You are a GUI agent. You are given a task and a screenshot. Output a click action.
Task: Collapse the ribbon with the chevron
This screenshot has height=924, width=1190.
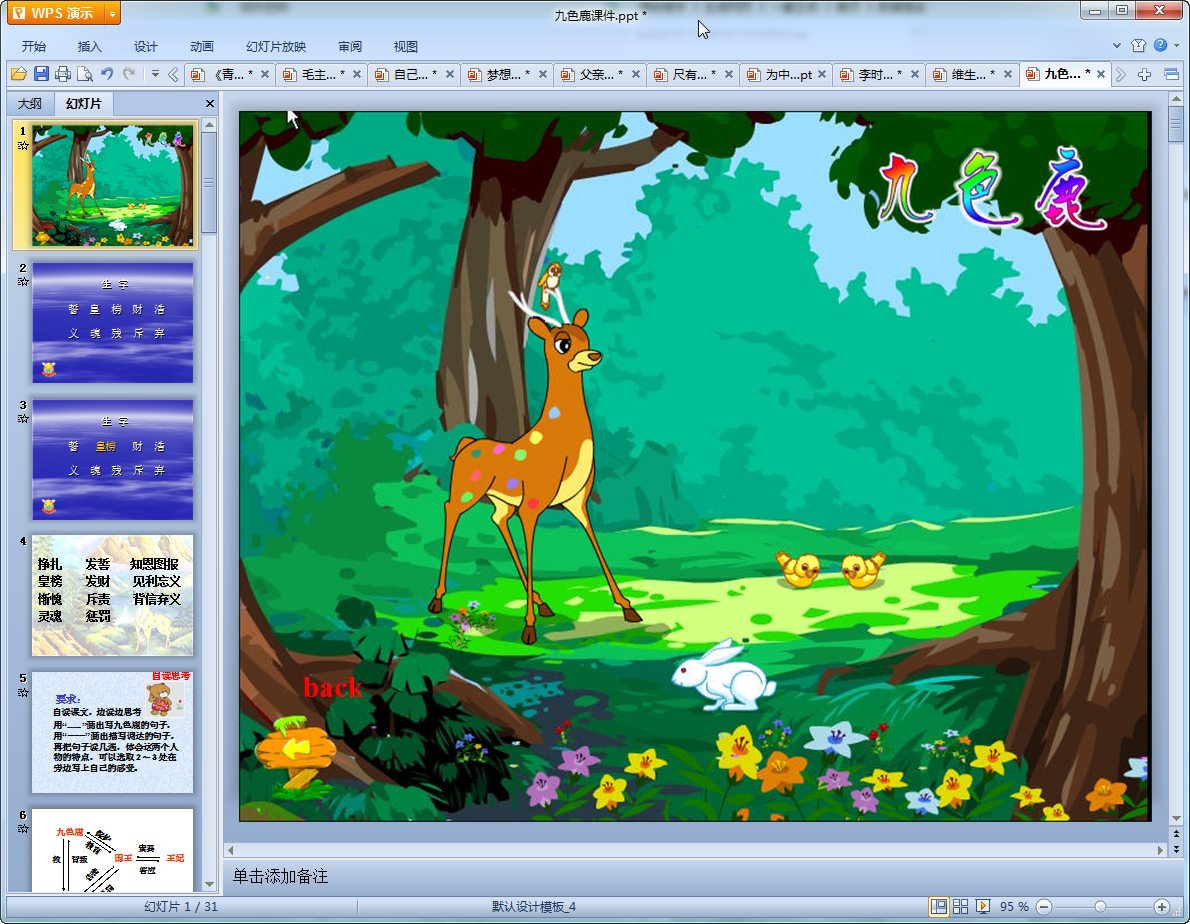pos(1117,46)
